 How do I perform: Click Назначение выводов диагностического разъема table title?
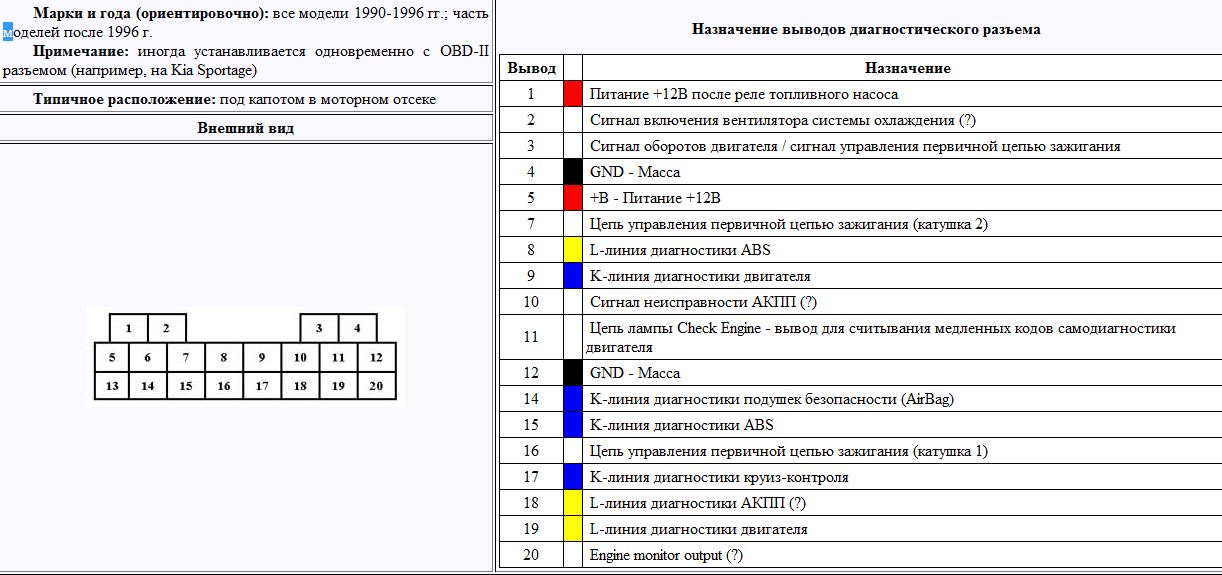866,29
